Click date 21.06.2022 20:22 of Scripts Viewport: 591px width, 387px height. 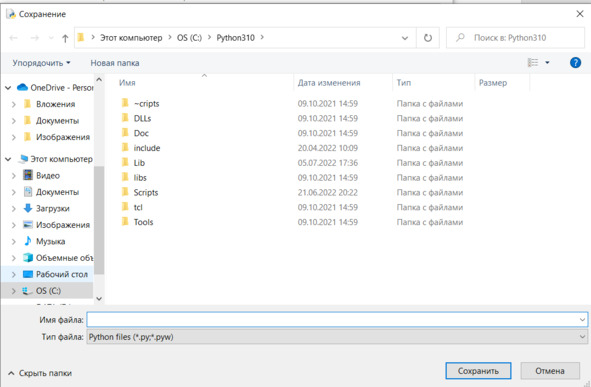pos(328,192)
